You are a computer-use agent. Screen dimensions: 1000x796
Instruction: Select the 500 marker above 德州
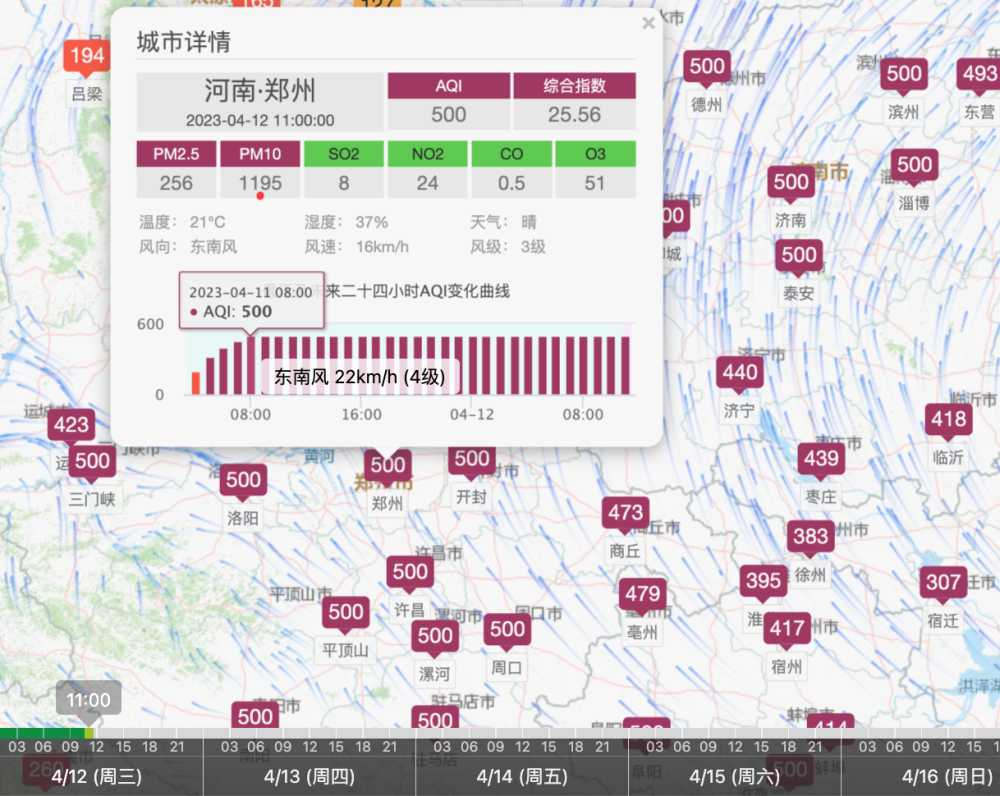(707, 66)
